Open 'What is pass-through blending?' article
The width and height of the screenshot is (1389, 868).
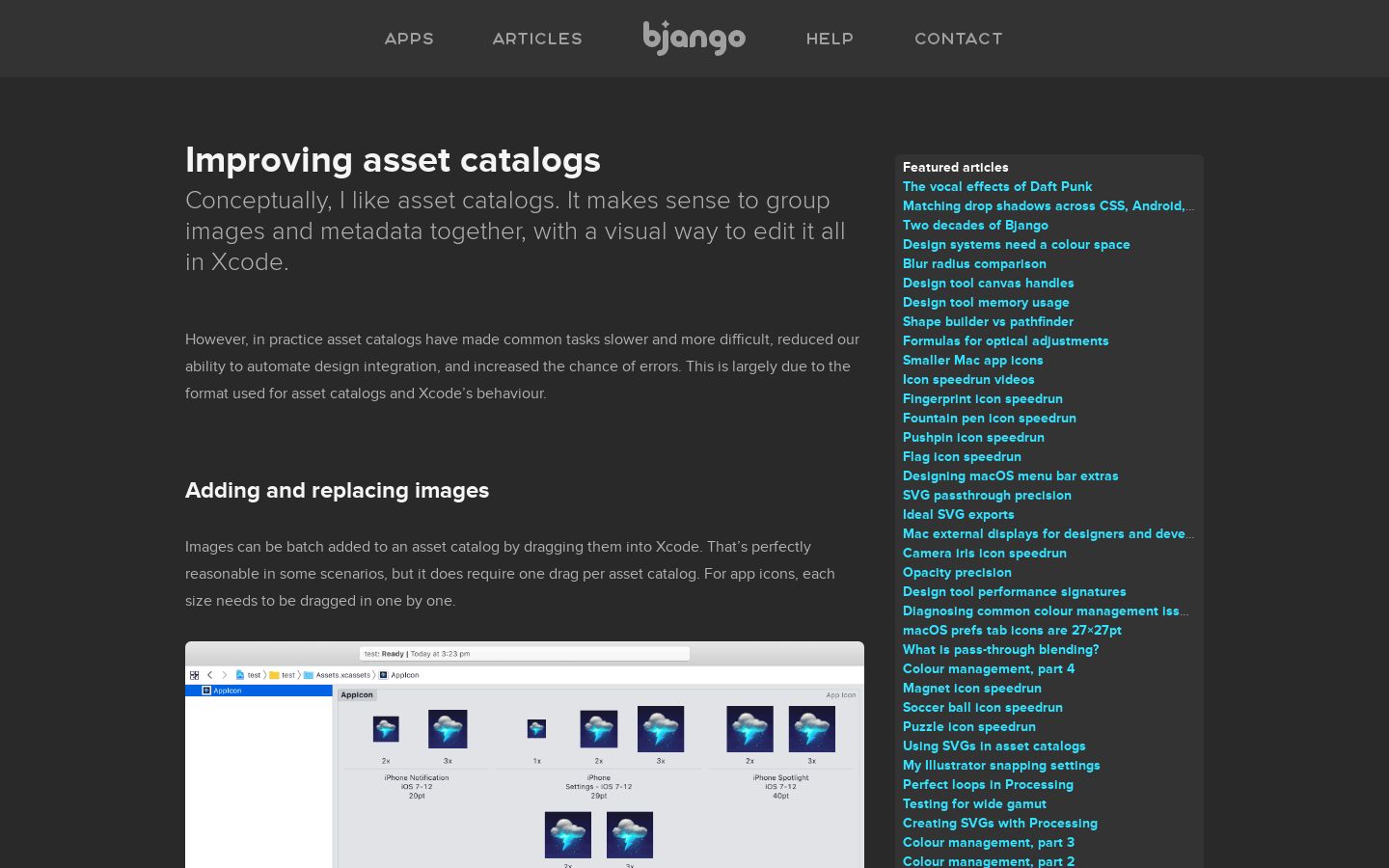click(1000, 649)
